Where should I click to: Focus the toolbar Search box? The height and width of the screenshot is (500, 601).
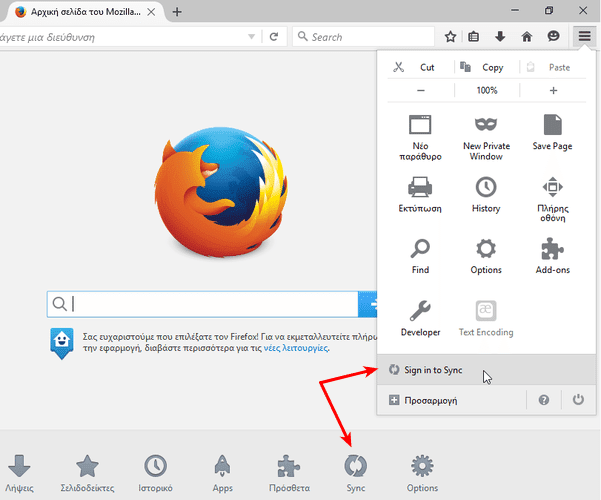pos(363,37)
